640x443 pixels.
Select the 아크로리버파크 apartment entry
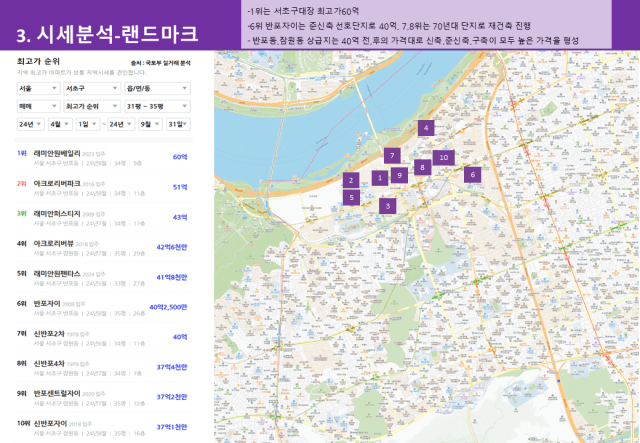[x=57, y=184]
